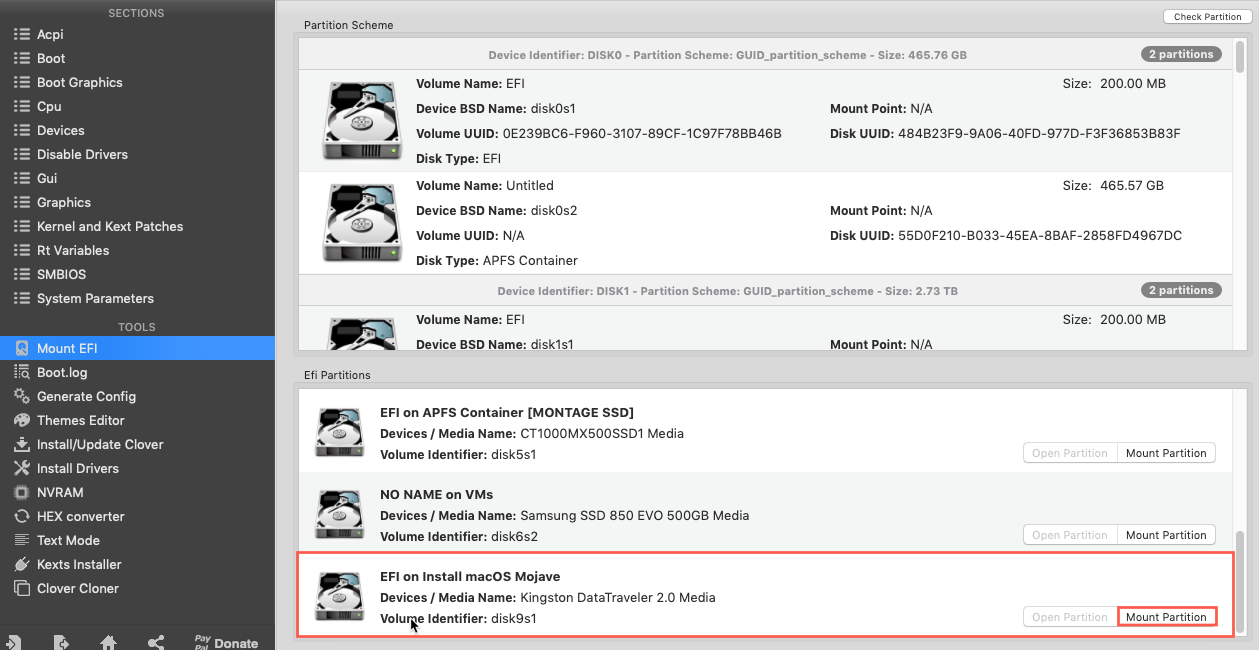Open the Kexts Installer tool
Image resolution: width=1259 pixels, height=650 pixels.
[137, 564]
